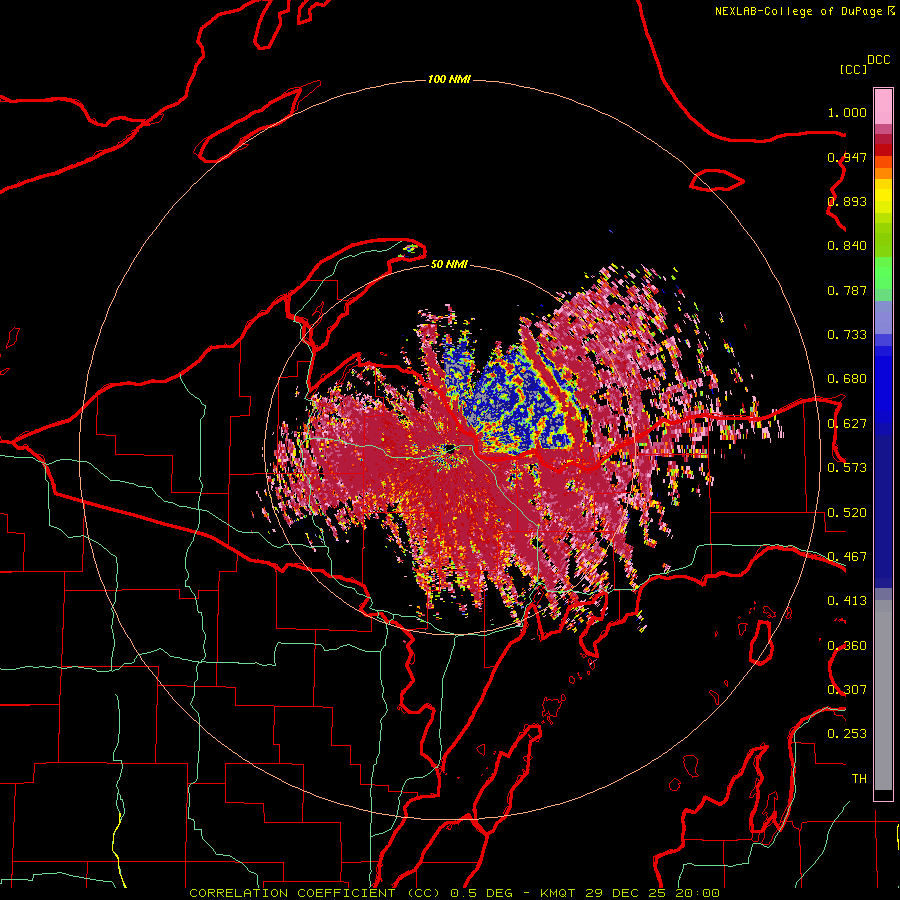Select the 0.307 color scale value

coord(847,690)
